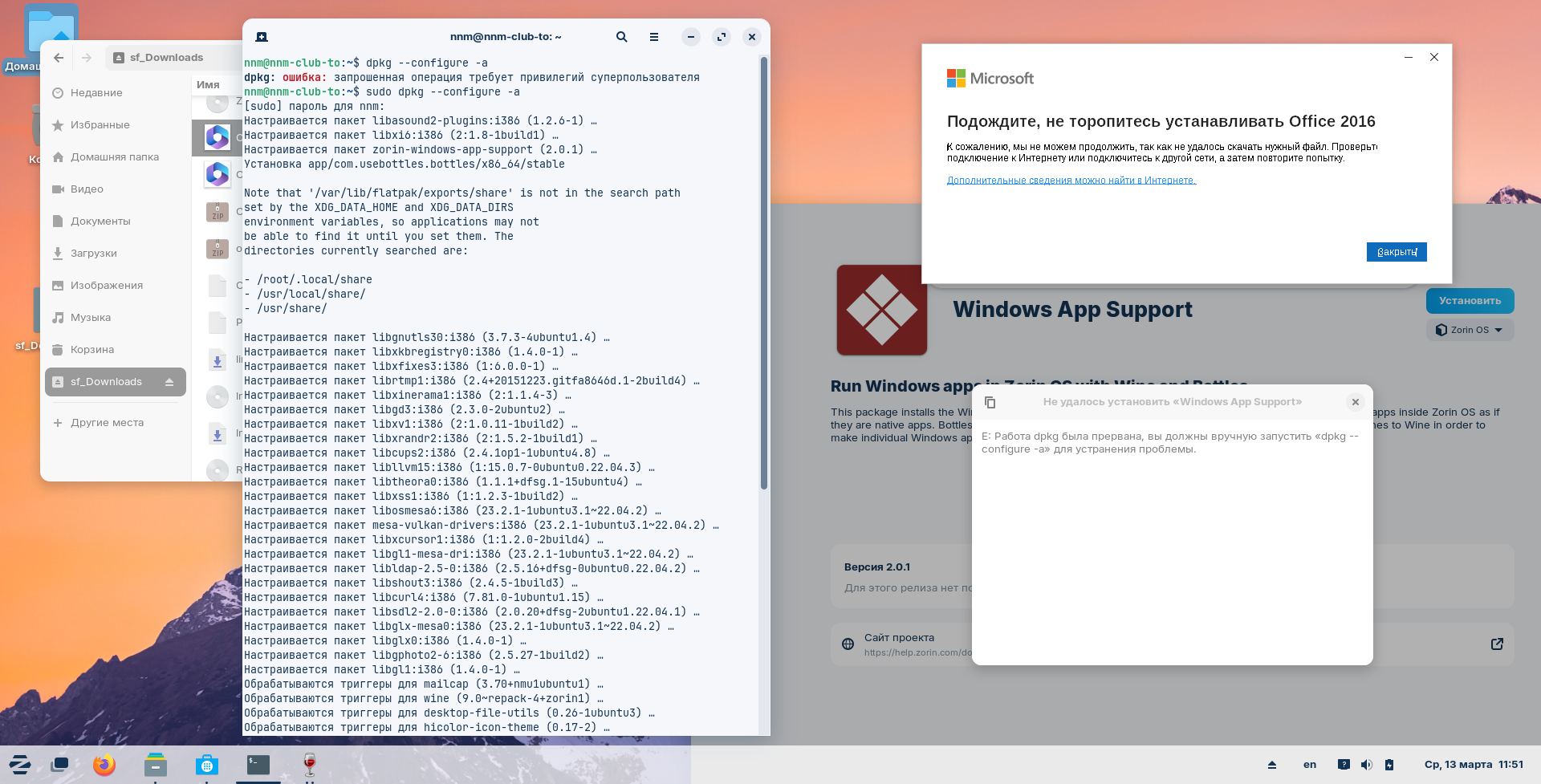Viewport: 1541px width, 784px height.
Task: Click the terminal vertical scrollbar
Action: point(763,273)
